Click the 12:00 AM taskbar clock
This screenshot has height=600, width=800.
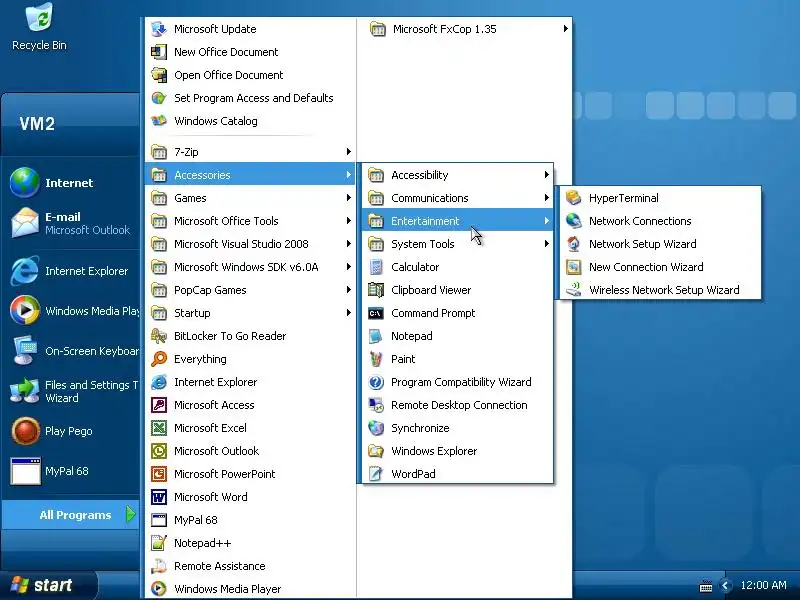pyautogui.click(x=763, y=585)
